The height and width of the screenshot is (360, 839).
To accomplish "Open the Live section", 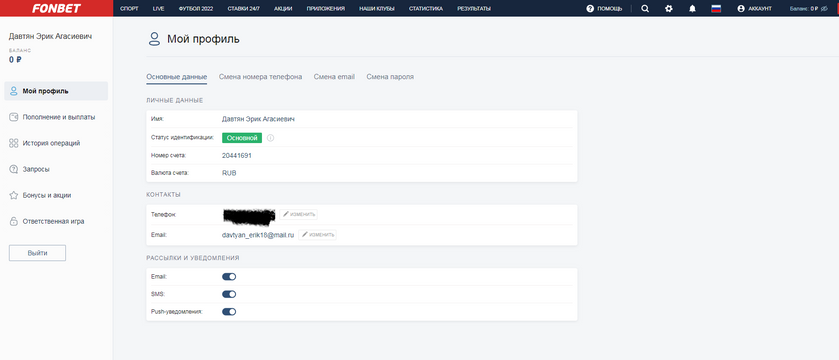I will click(158, 9).
